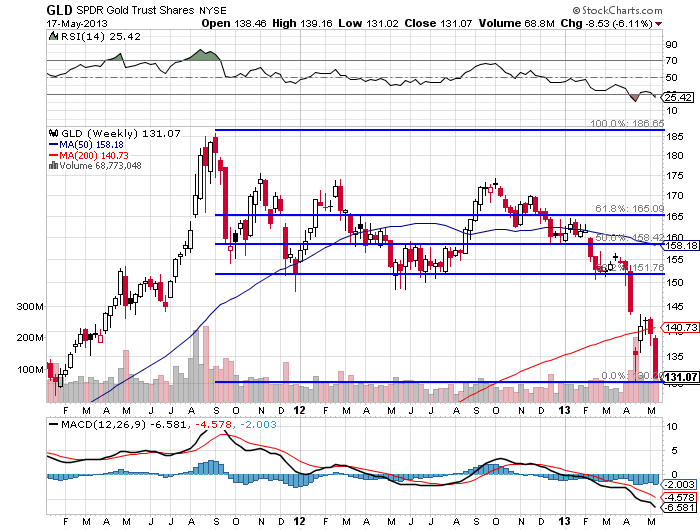Click the Close 131.07 value

pos(438,23)
